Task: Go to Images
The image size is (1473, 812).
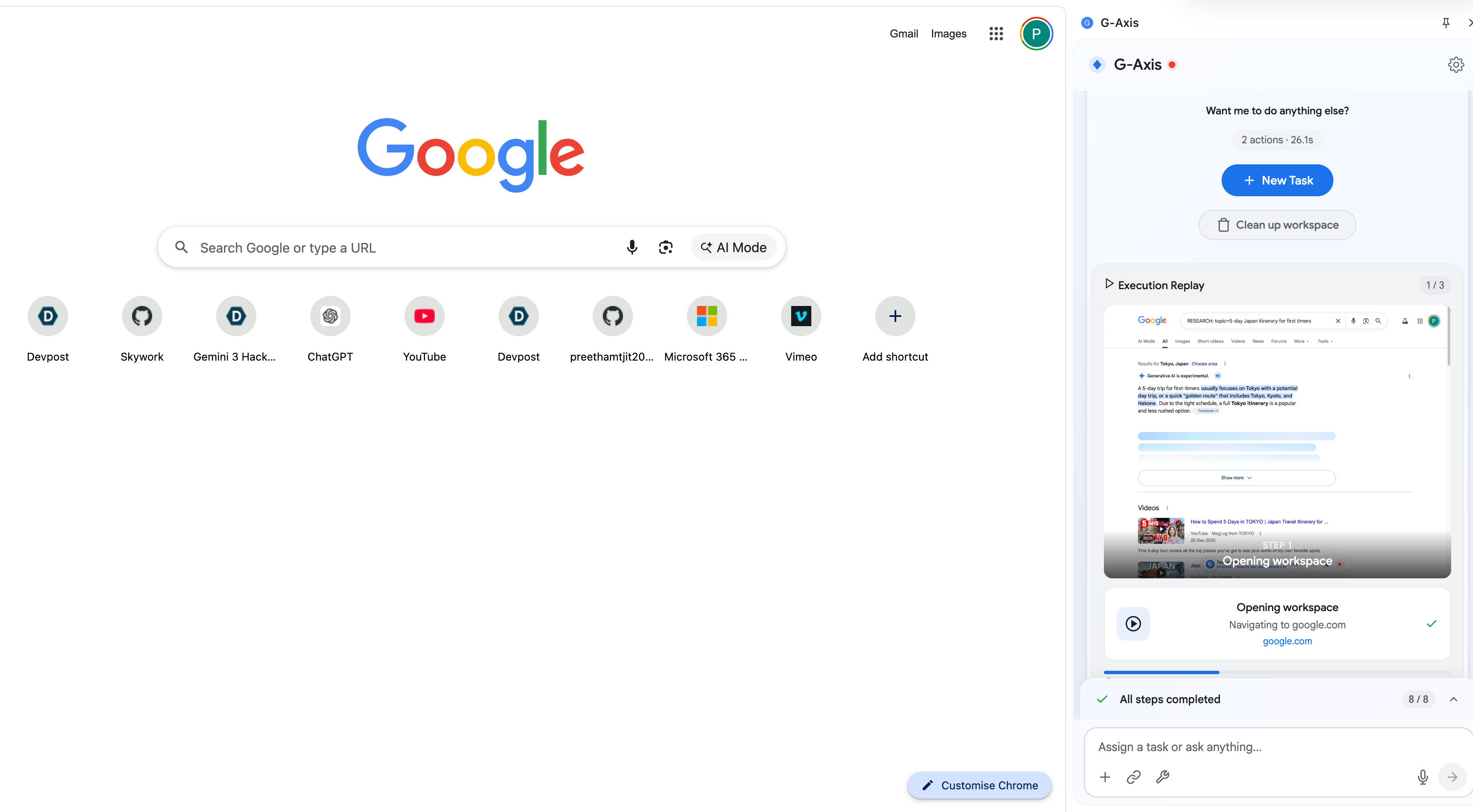Action: (x=948, y=34)
